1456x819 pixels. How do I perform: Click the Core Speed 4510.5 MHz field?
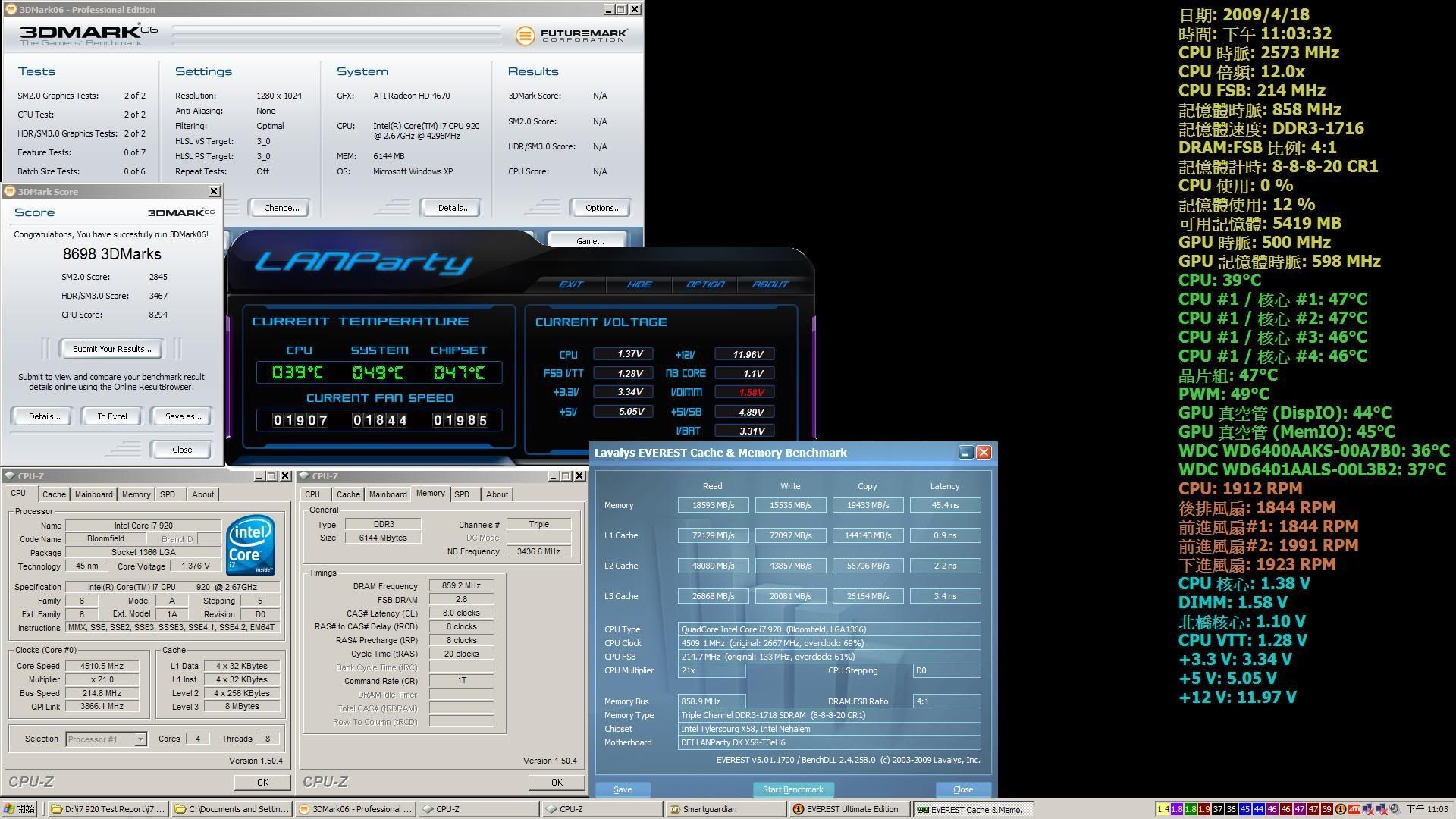coord(102,666)
